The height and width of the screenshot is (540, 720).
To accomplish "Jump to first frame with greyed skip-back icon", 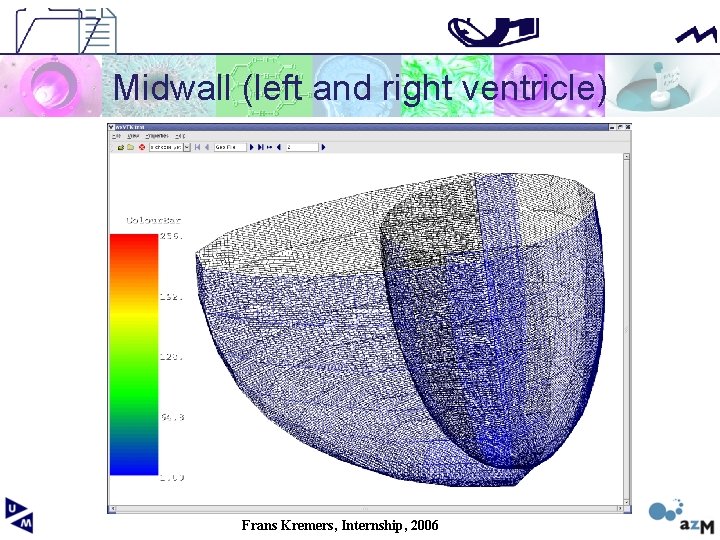I will click(x=197, y=147).
